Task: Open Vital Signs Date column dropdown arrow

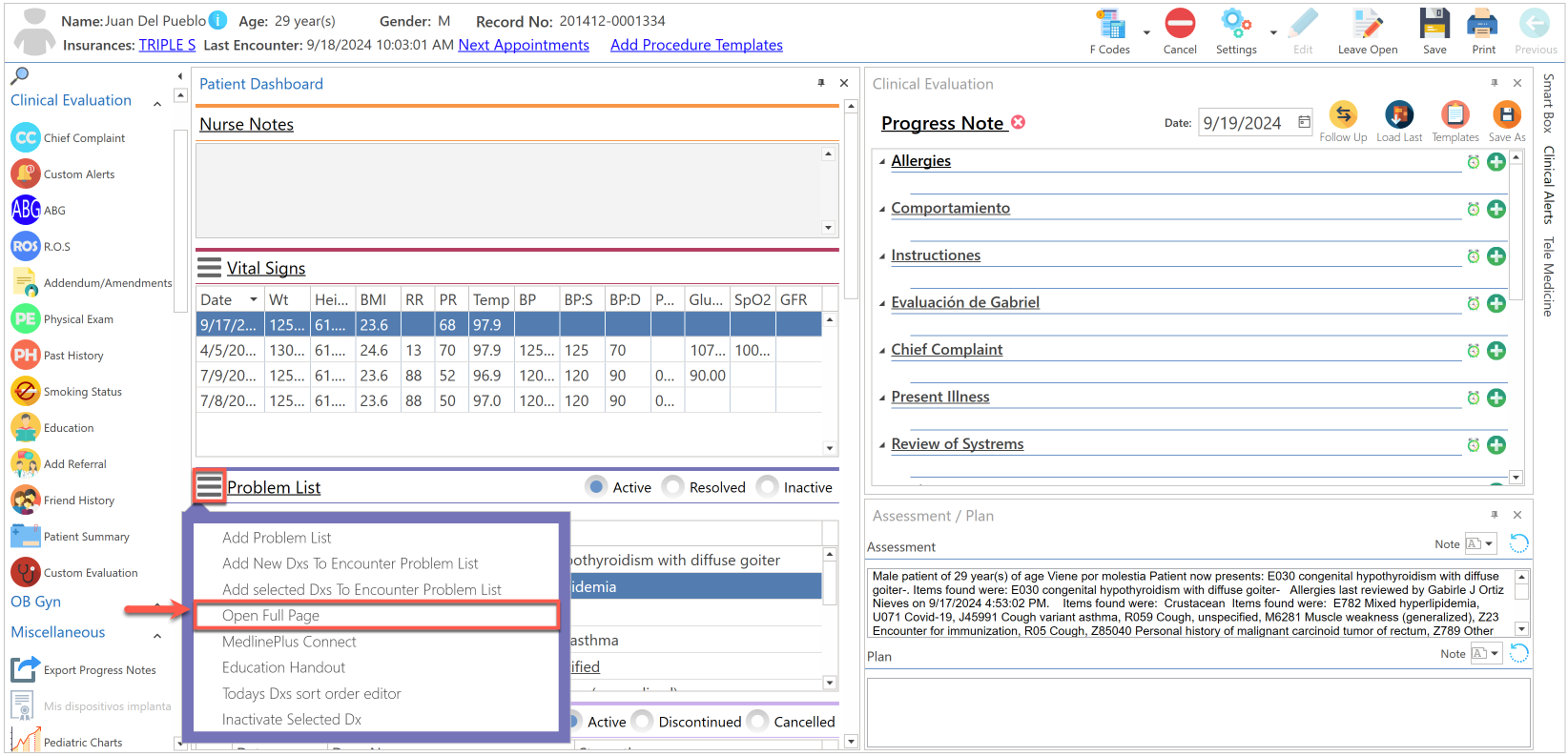Action: [254, 299]
